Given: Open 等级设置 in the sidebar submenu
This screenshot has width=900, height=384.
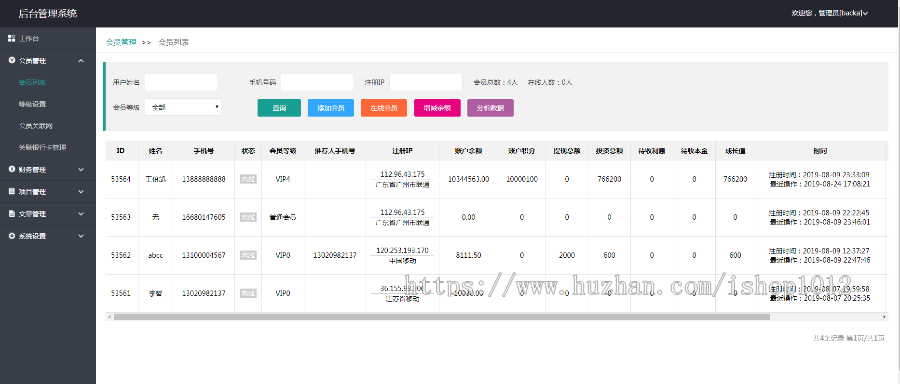Looking at the screenshot, I should click(32, 104).
